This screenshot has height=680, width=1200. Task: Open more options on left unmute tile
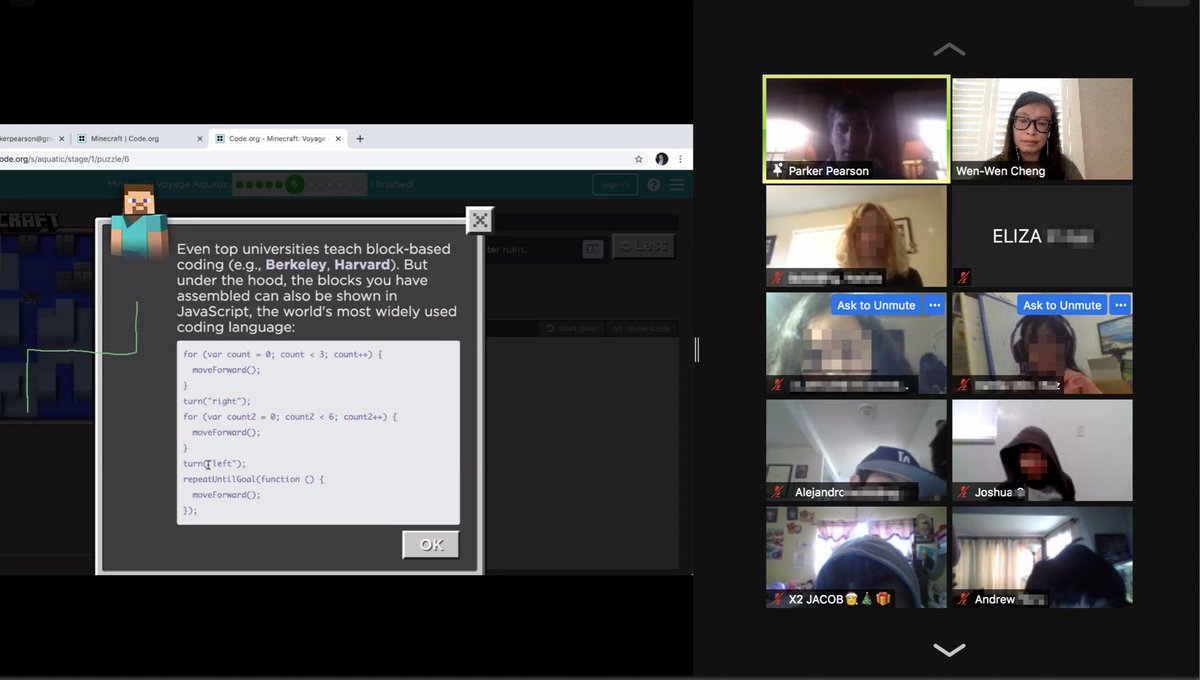pyautogui.click(x=934, y=305)
